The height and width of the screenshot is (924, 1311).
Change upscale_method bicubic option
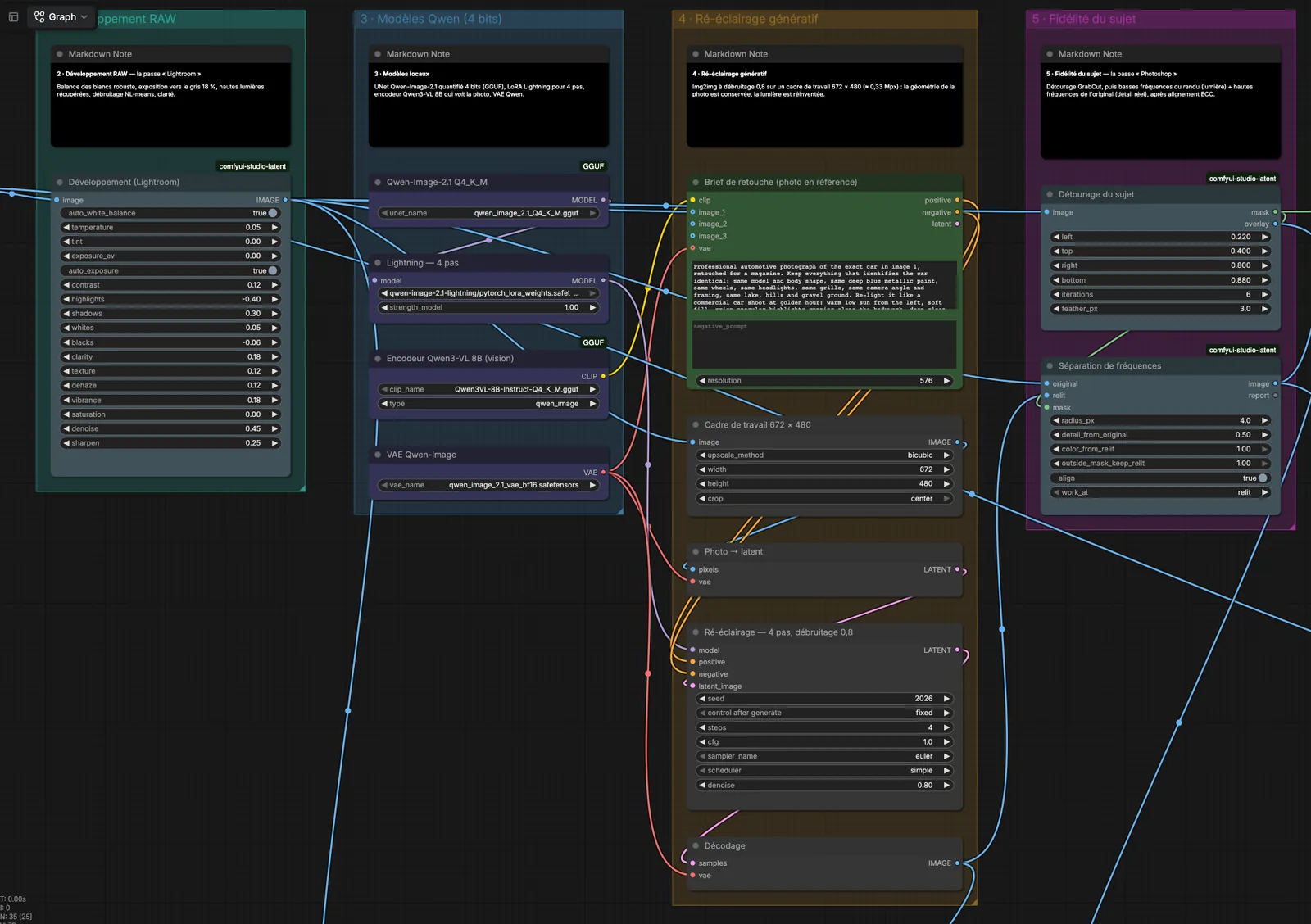point(824,455)
